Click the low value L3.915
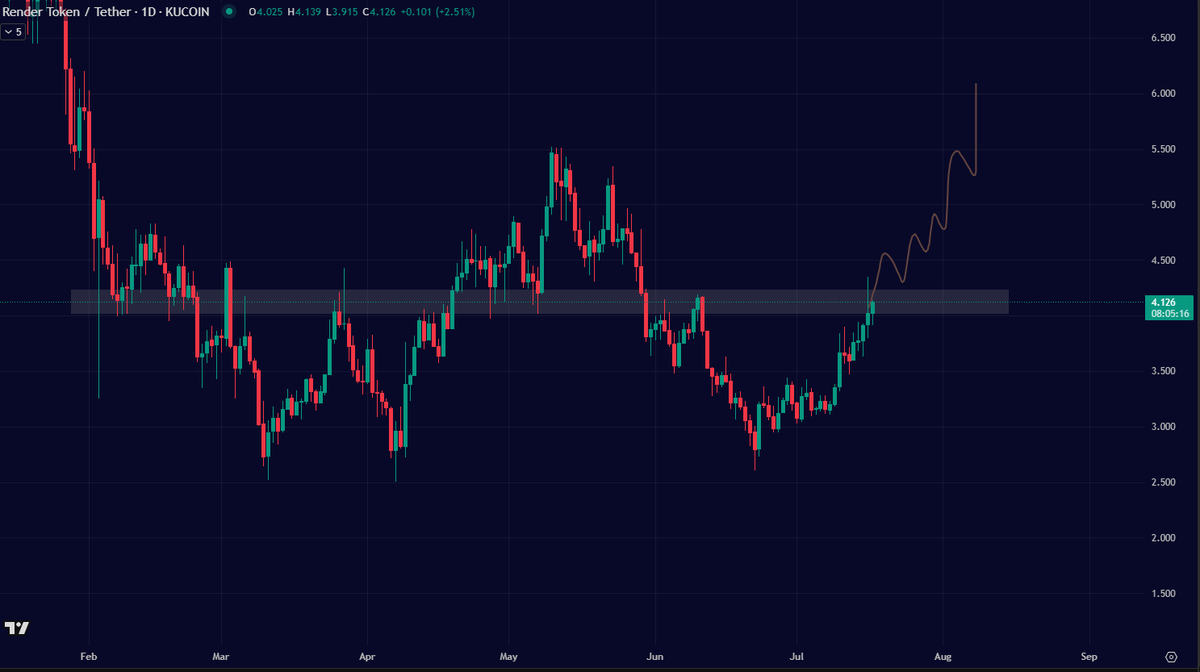1200x672 pixels. (x=344, y=12)
